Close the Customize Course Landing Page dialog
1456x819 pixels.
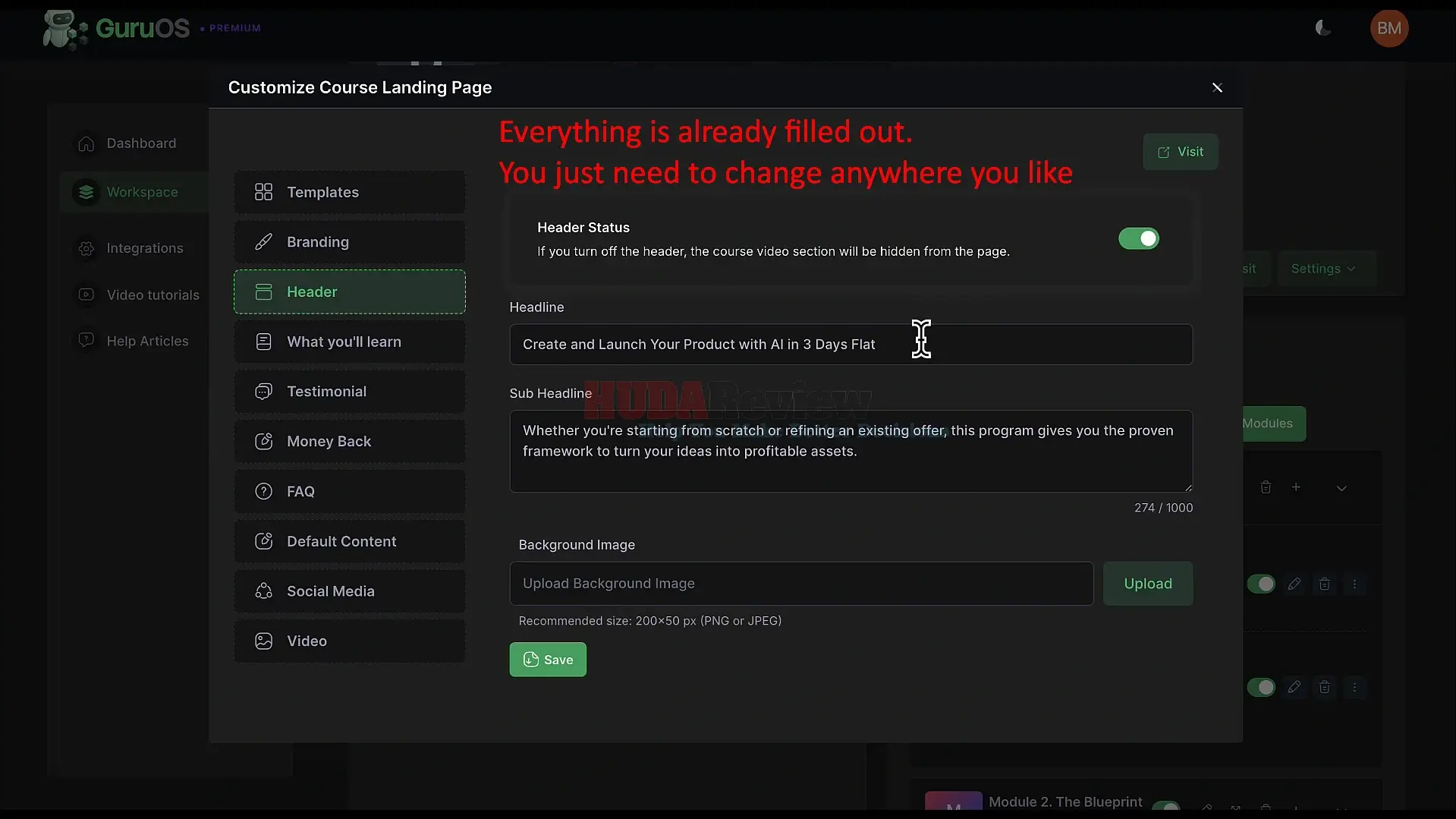click(1217, 88)
